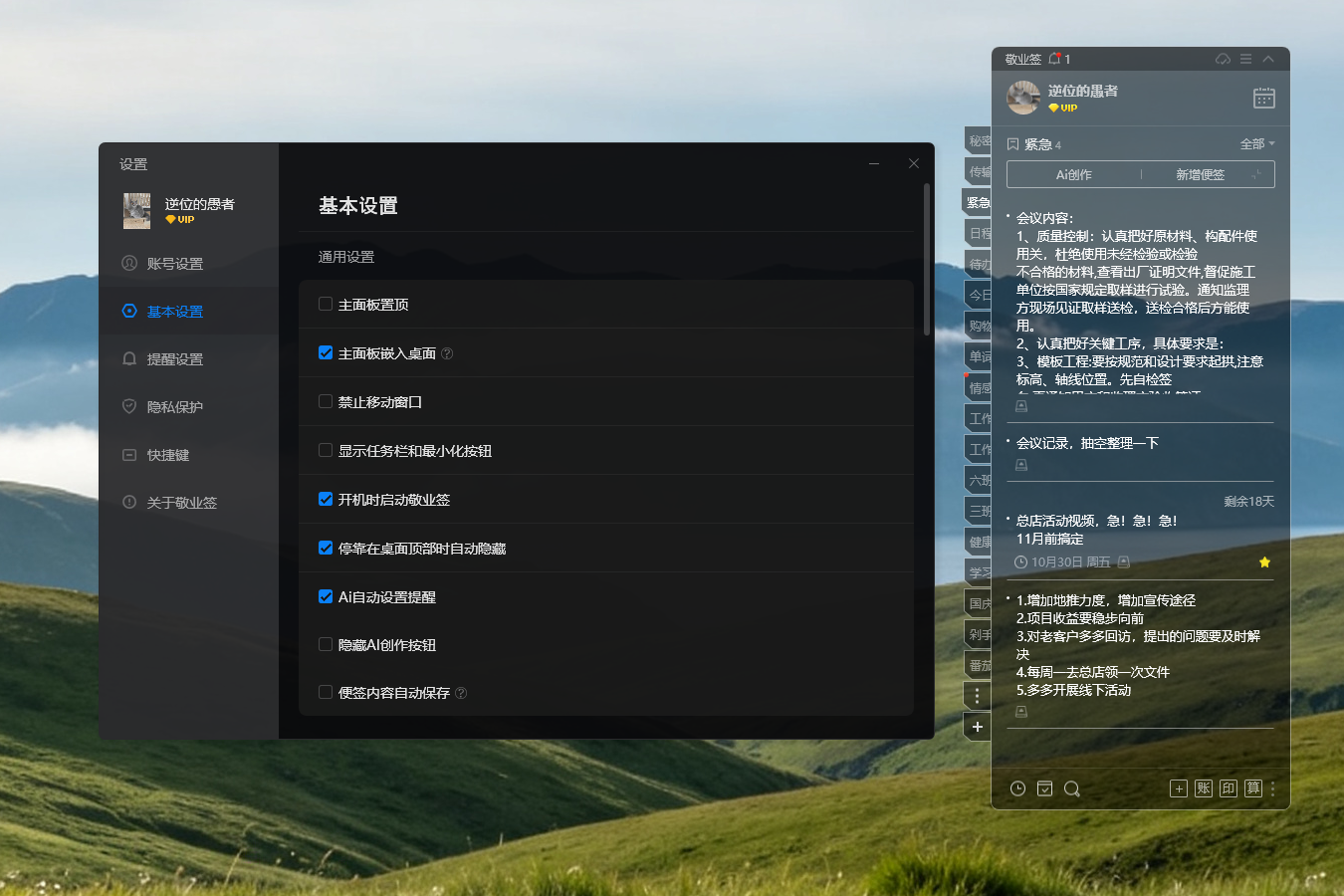Open the hamburger menu in the note panel header
This screenshot has height=896, width=1344.
pyautogui.click(x=1245, y=59)
